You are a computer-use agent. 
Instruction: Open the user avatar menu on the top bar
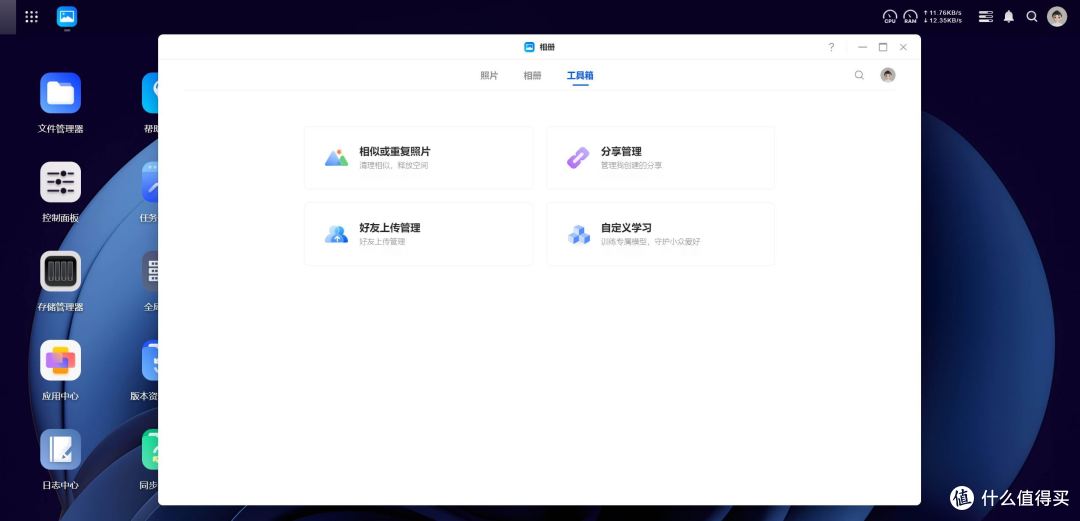1057,17
